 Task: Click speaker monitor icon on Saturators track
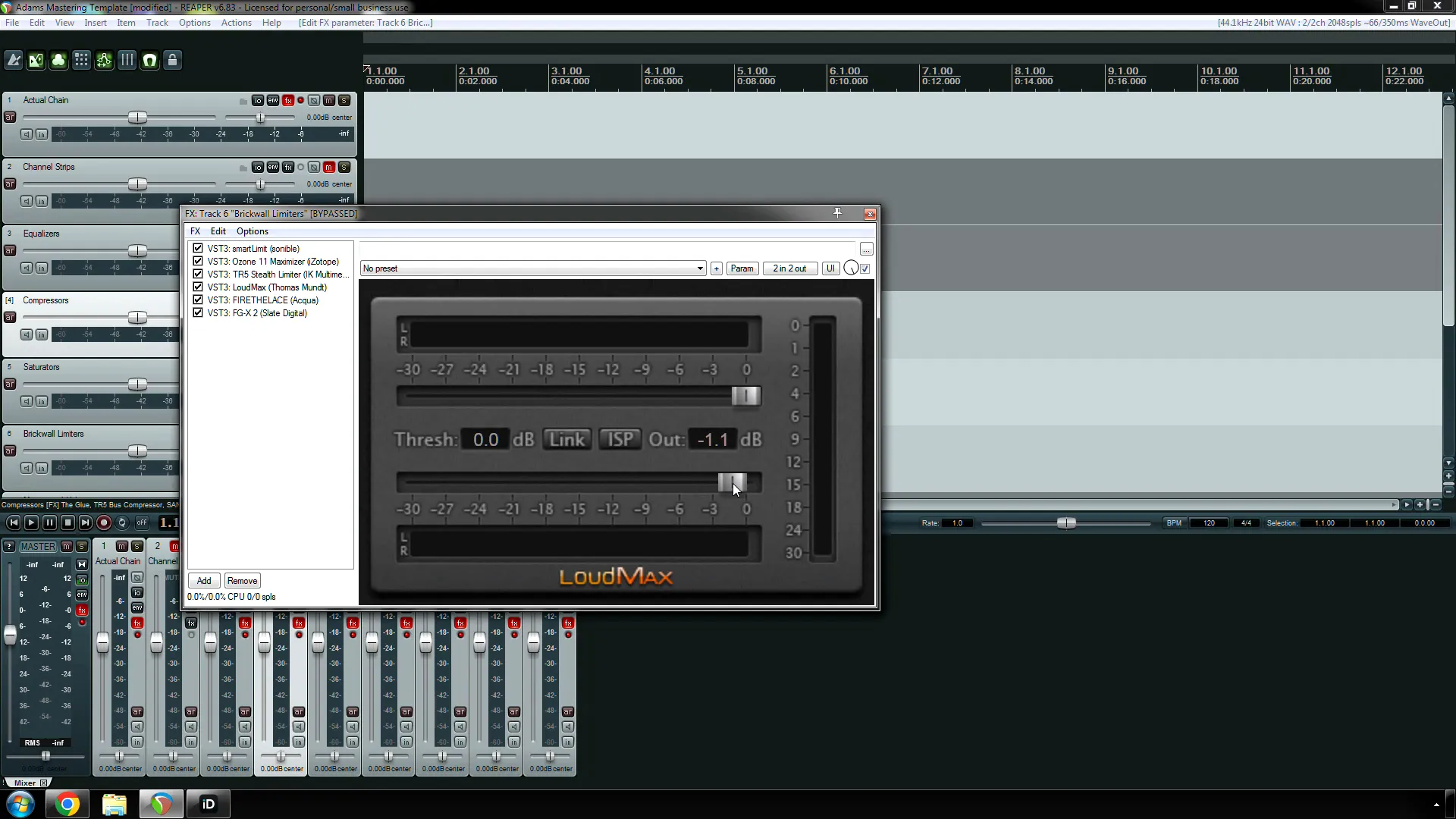[27, 401]
